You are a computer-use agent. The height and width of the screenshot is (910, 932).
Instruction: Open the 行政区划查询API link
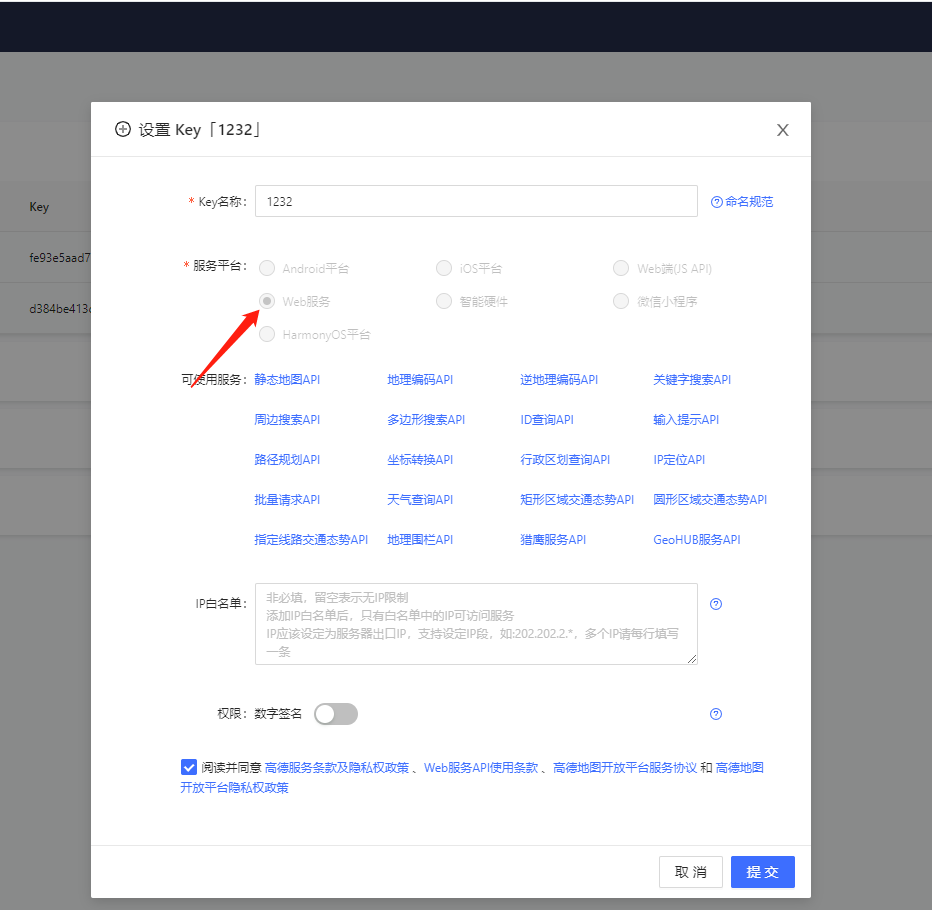pyautogui.click(x=565, y=459)
